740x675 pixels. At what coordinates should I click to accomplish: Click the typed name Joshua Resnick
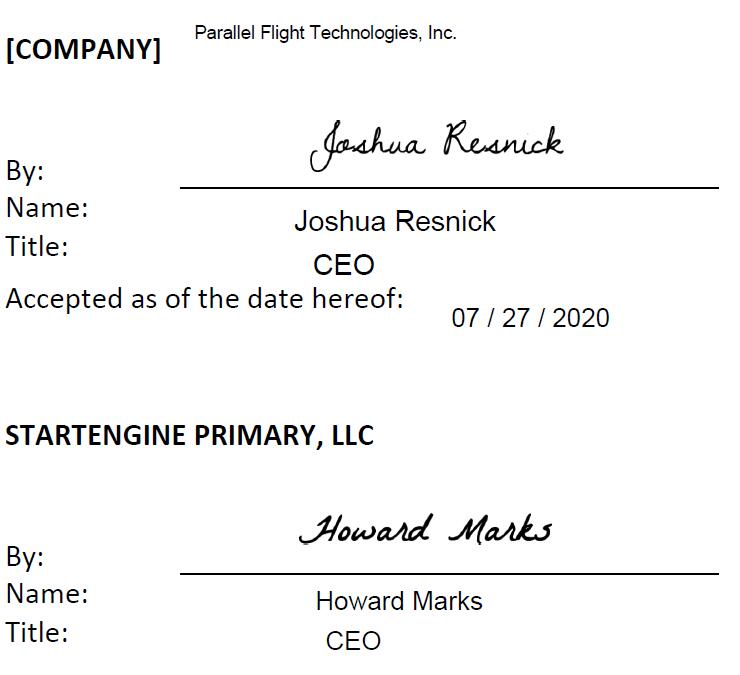(x=394, y=221)
